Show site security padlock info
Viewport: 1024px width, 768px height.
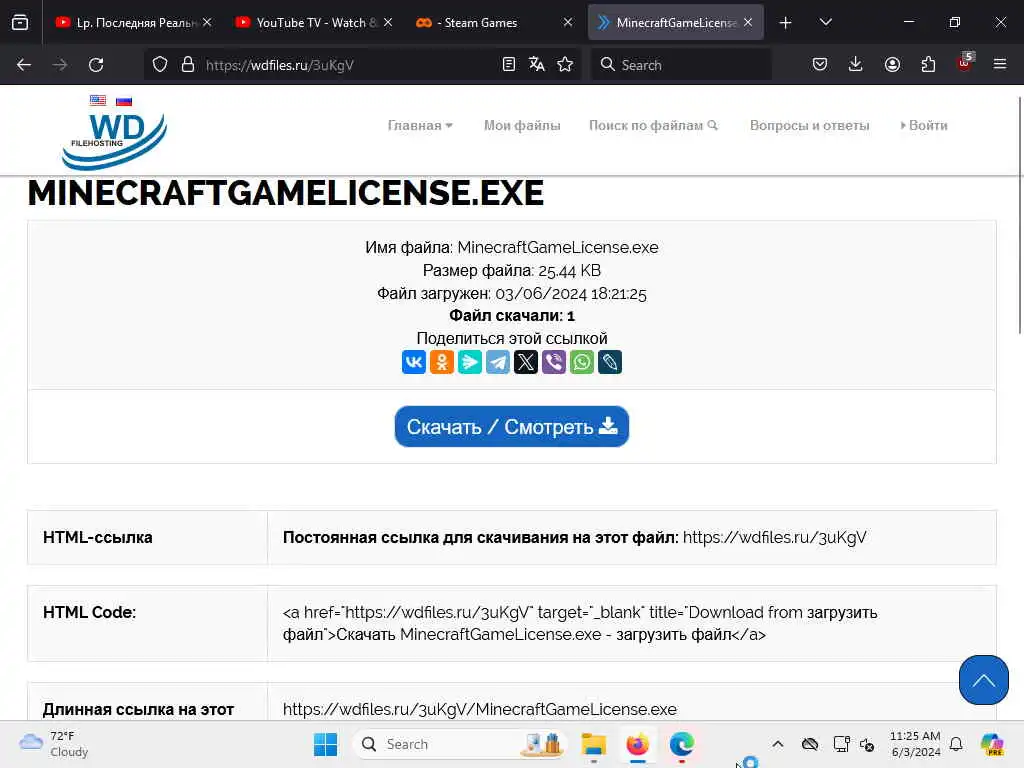(x=188, y=65)
